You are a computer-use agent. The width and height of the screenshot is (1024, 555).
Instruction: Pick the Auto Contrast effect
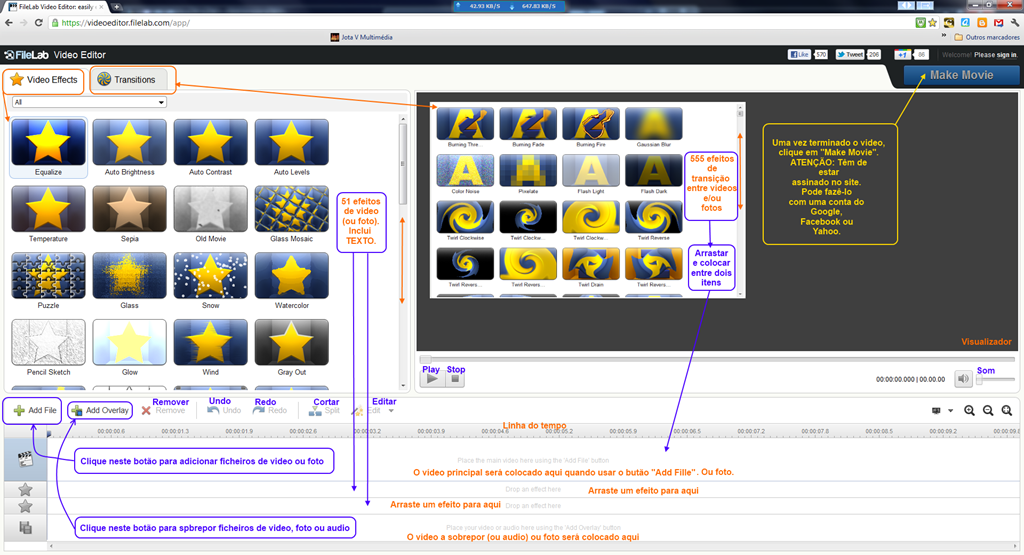tap(210, 147)
